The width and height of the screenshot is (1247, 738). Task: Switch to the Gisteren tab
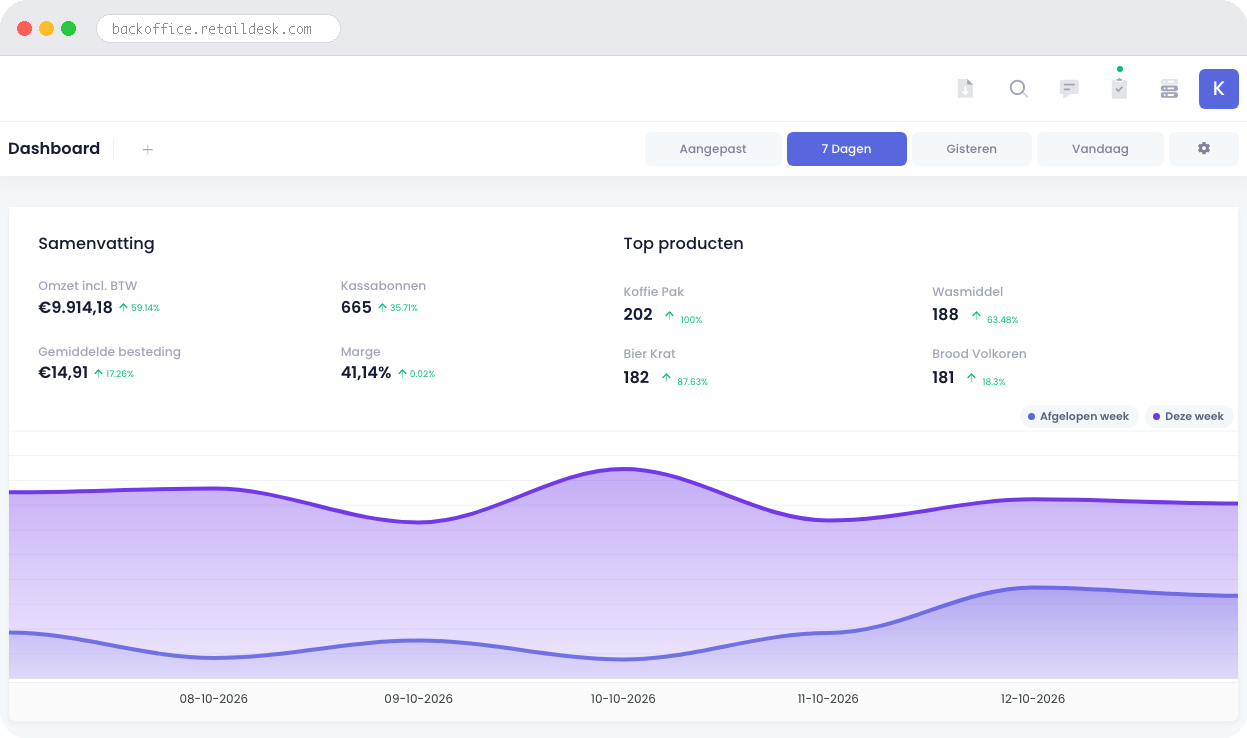click(x=971, y=149)
